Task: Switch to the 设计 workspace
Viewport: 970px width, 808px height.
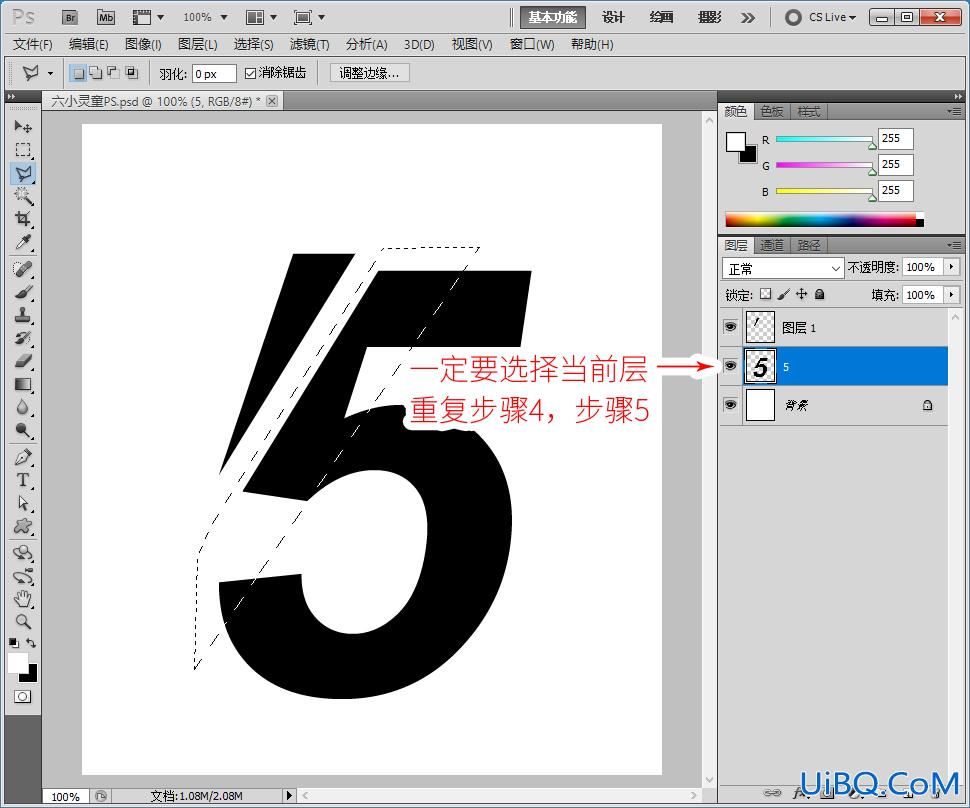Action: (613, 17)
